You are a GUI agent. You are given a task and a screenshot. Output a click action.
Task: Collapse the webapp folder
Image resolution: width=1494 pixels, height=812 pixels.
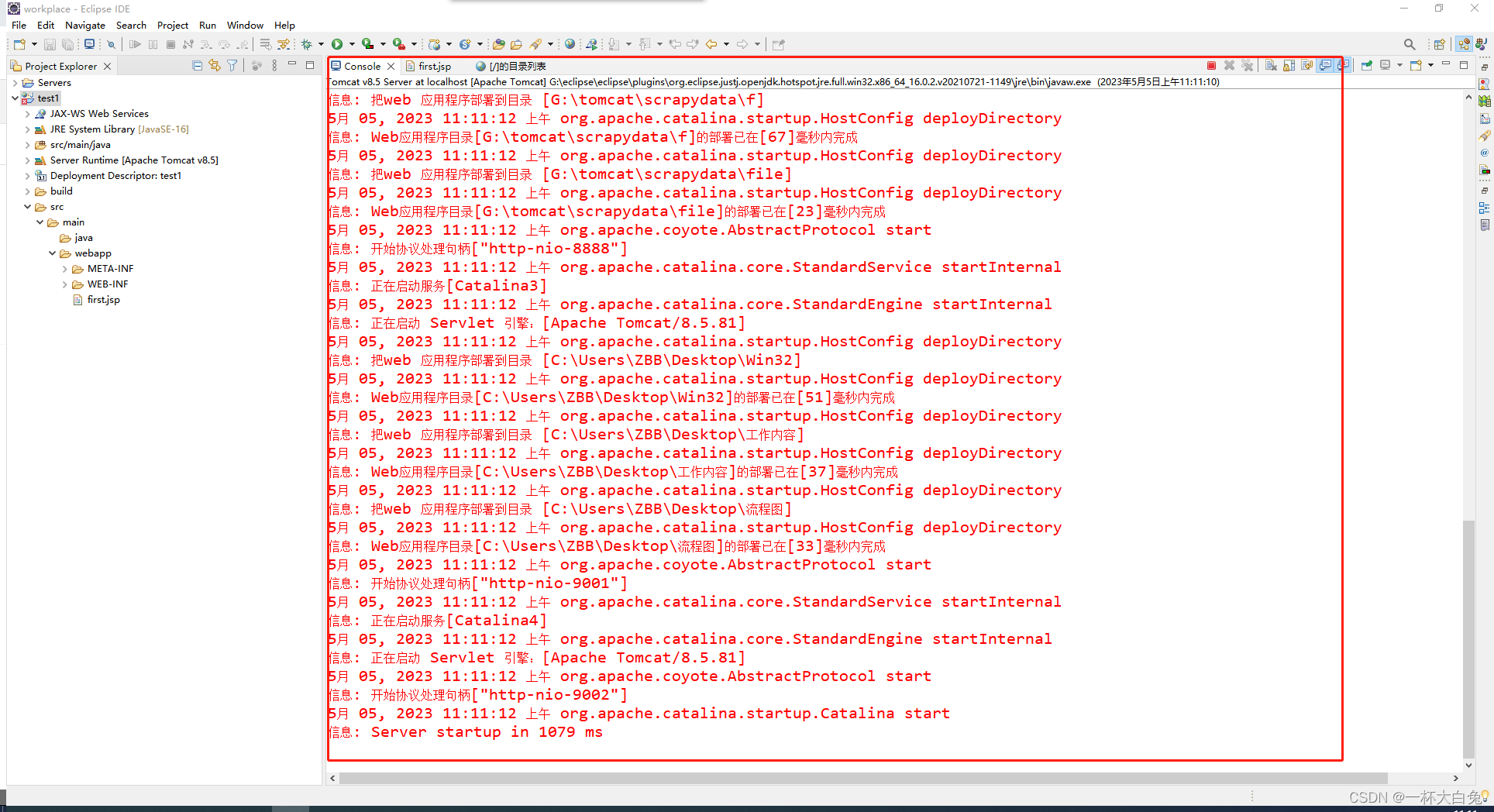coord(53,253)
